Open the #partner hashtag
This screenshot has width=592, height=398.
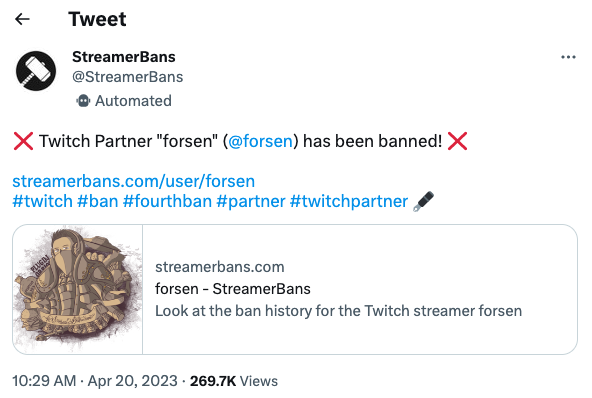251,201
